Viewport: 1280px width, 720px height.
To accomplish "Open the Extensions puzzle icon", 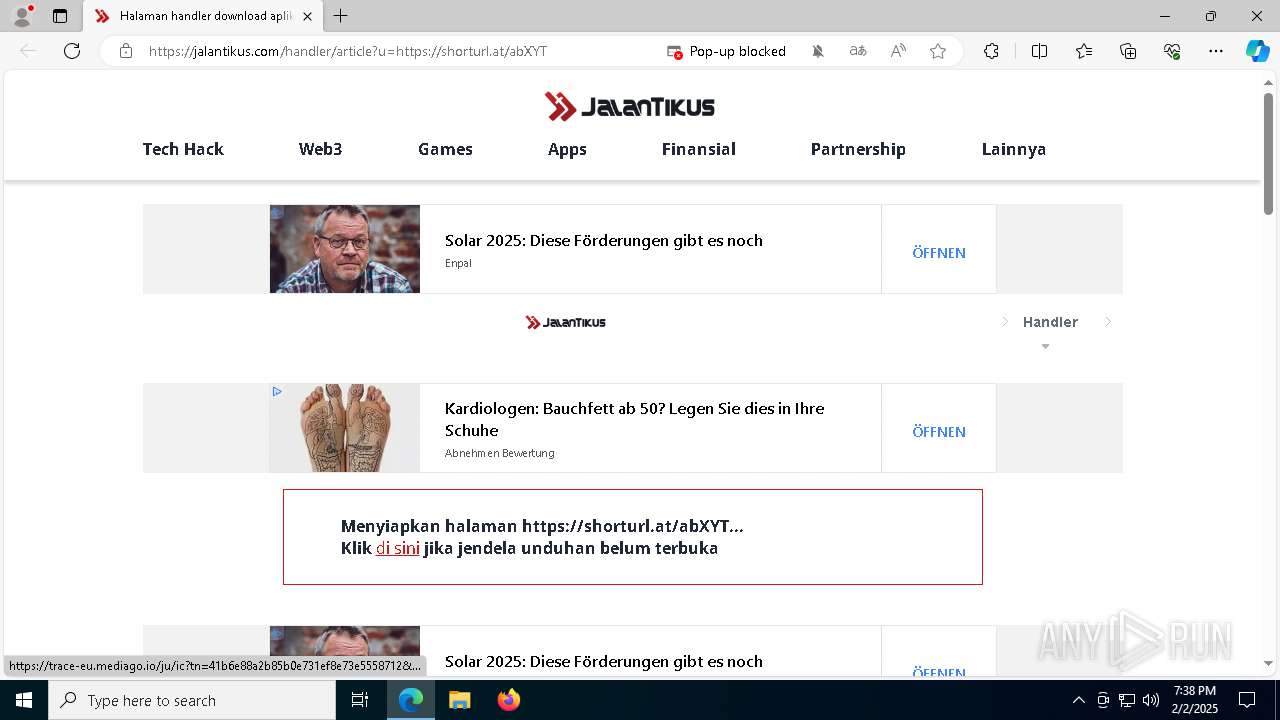I will point(991,51).
